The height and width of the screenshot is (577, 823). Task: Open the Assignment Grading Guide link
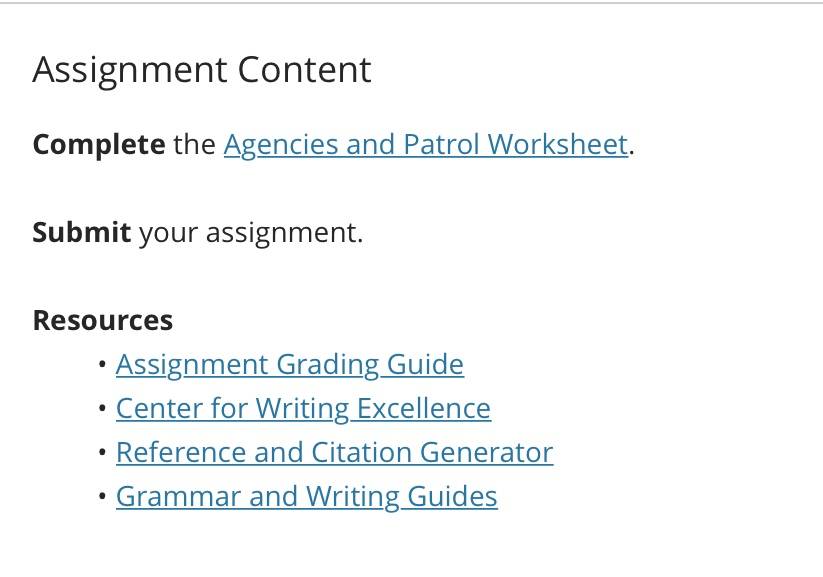[290, 364]
